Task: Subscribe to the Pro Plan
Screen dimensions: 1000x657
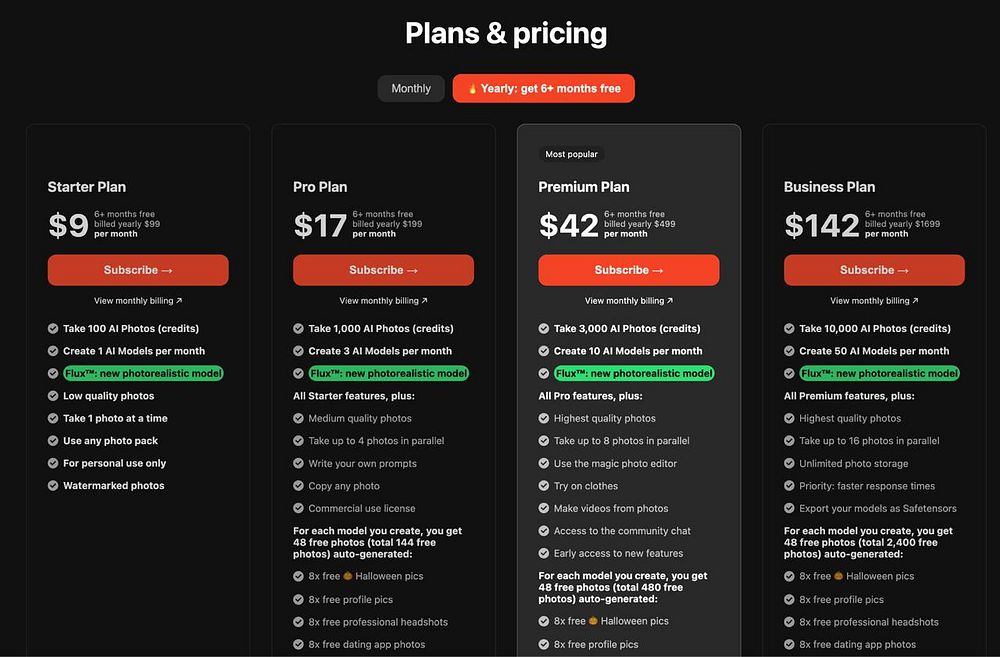Action: click(x=383, y=270)
